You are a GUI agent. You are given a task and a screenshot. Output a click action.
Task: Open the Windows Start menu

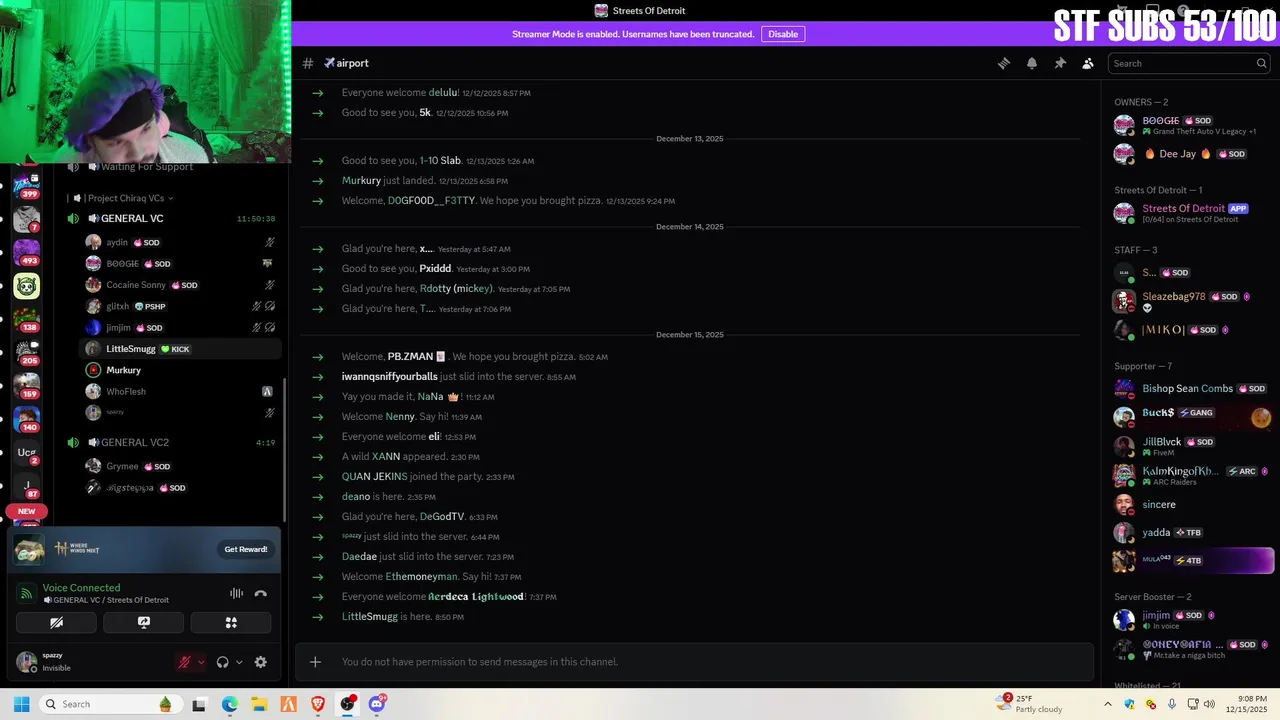tap(21, 704)
